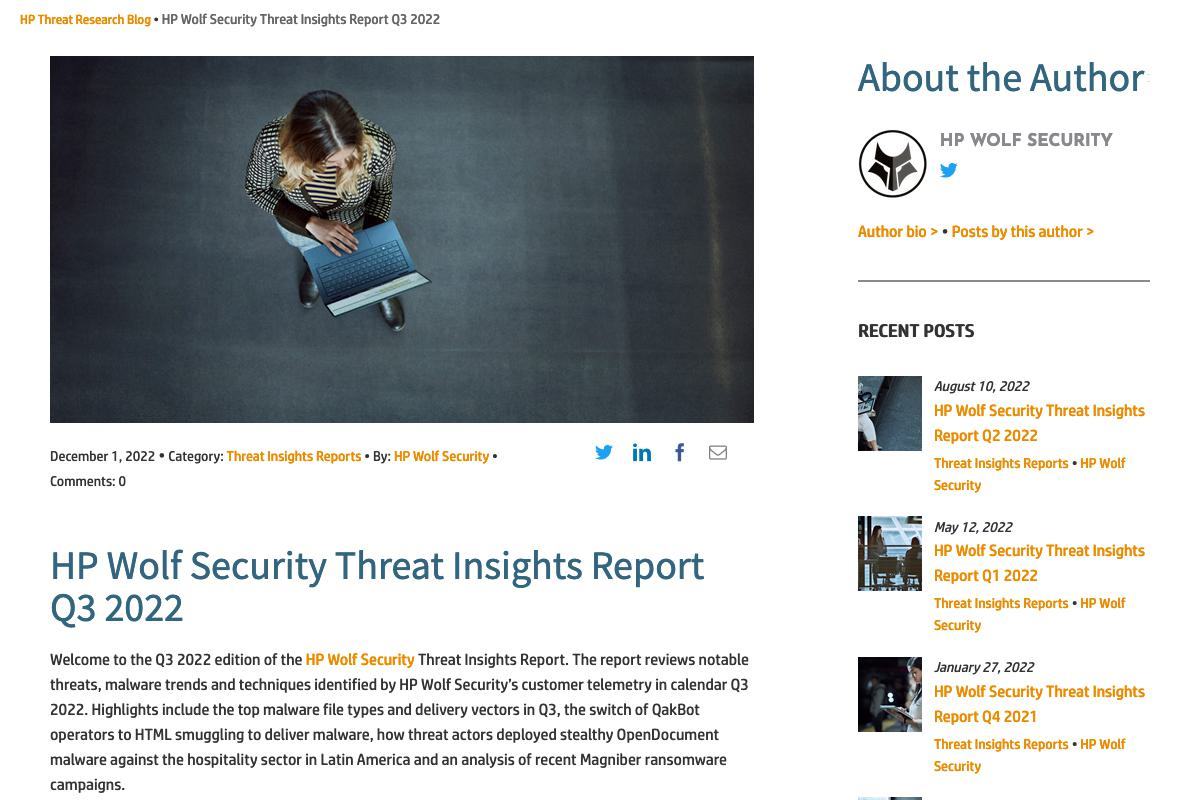
Task: Open Author bio link
Action: [898, 232]
